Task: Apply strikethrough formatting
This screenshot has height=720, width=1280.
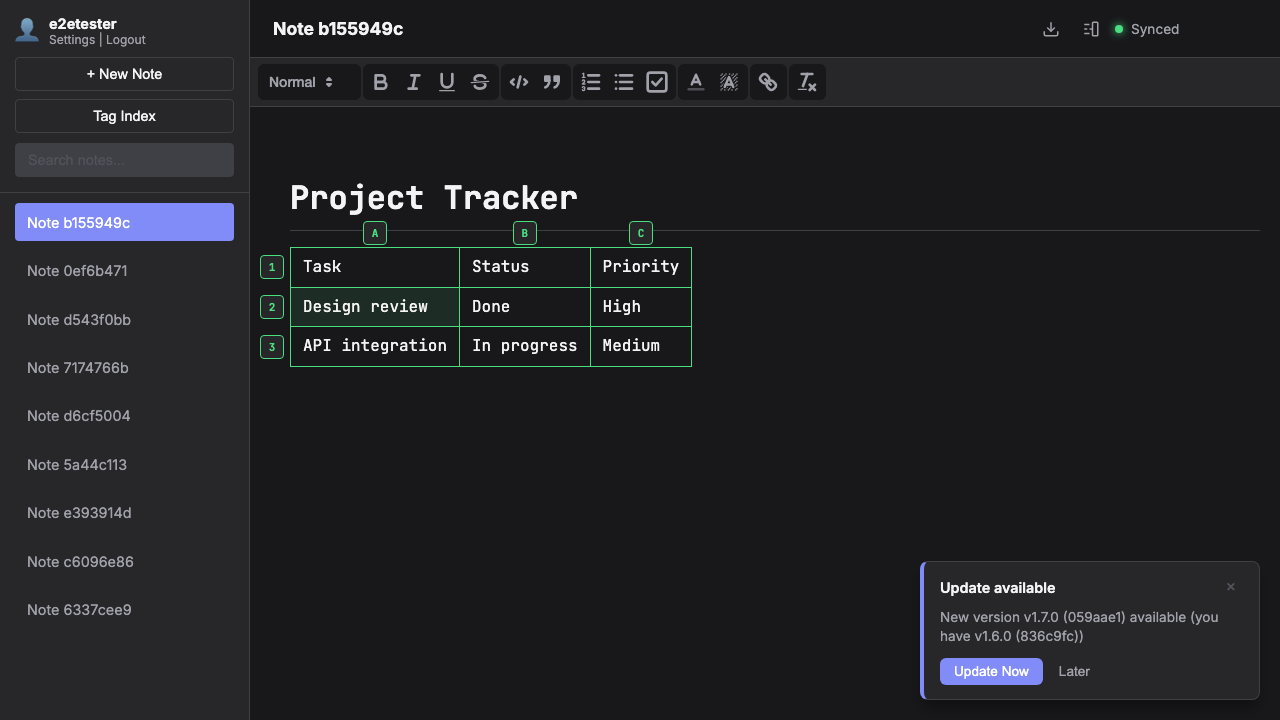Action: click(480, 82)
